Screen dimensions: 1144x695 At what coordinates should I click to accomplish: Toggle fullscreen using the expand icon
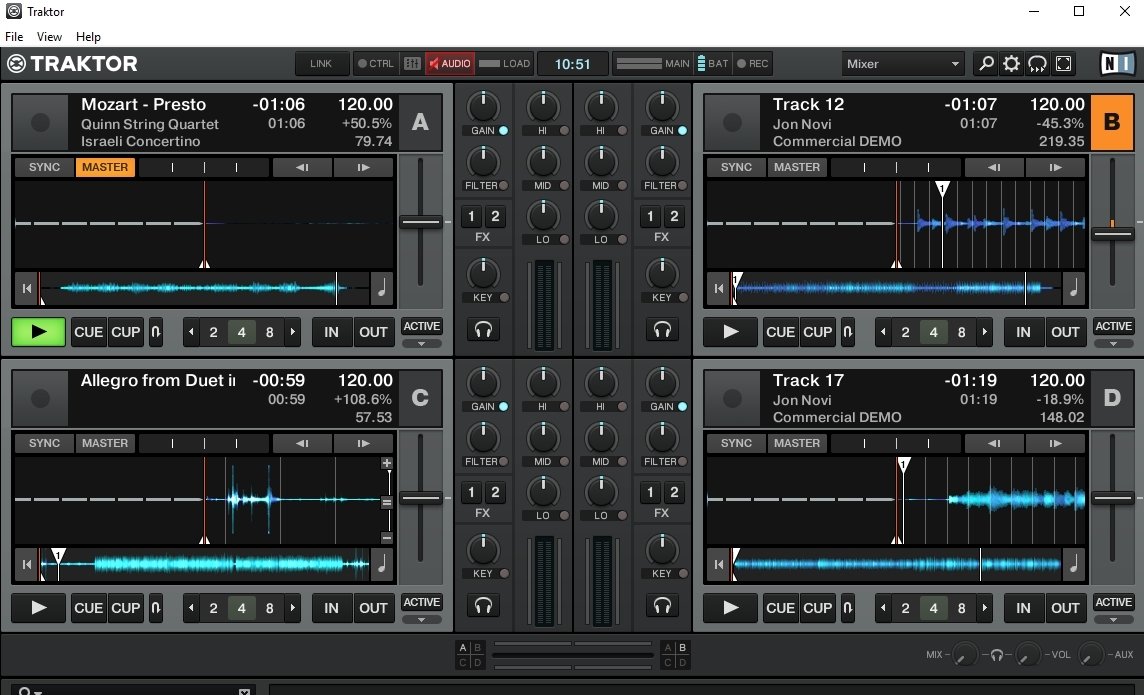1062,63
